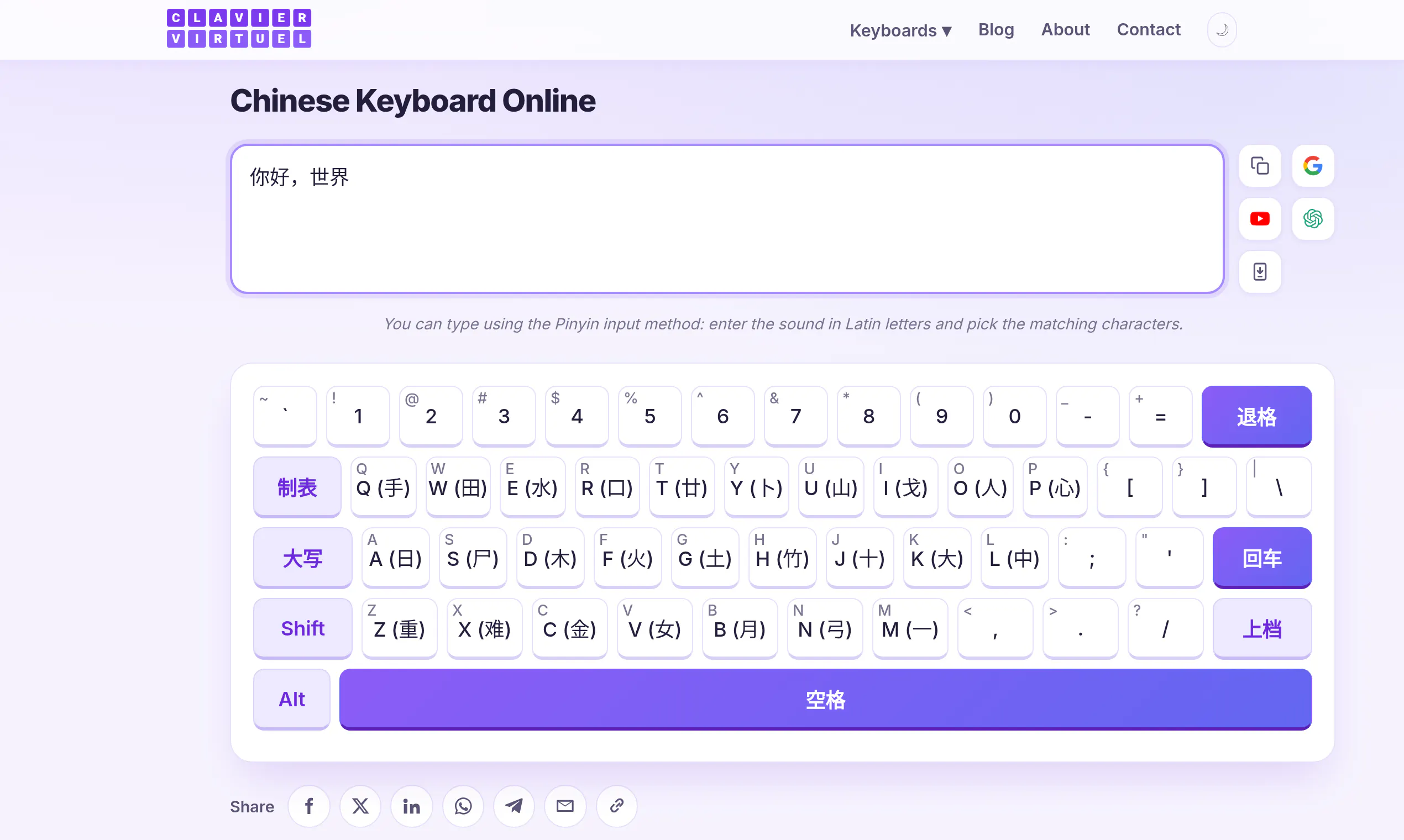
Task: Expand the Keyboards dropdown menu
Action: 900,30
